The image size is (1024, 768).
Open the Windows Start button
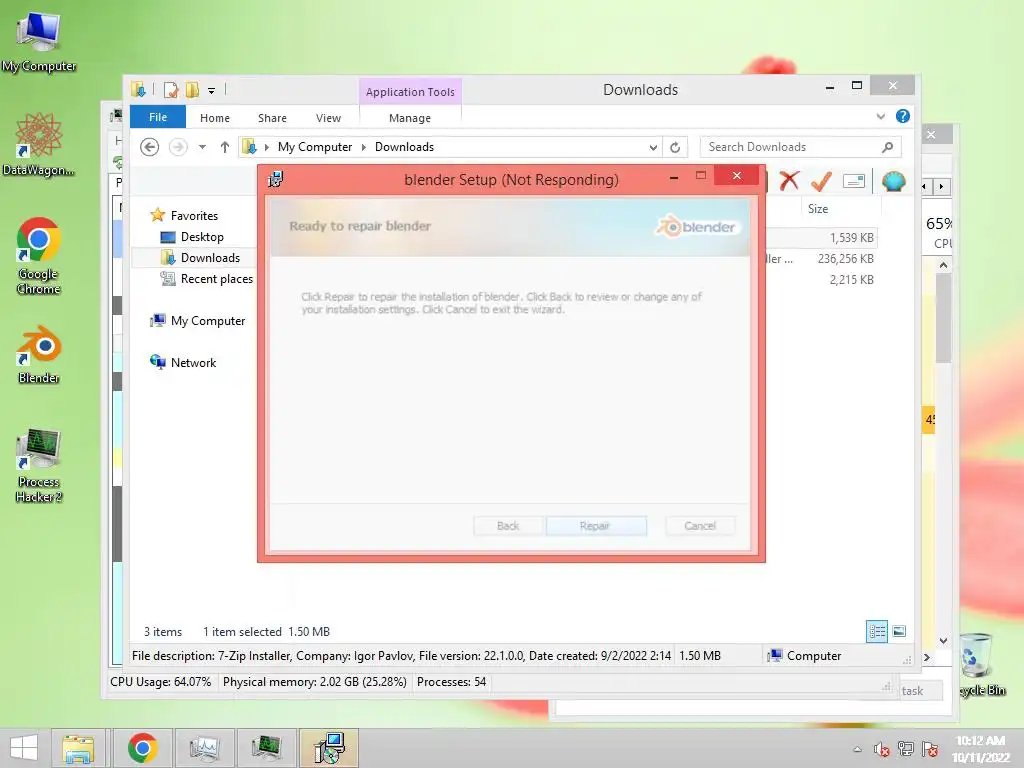coord(24,748)
